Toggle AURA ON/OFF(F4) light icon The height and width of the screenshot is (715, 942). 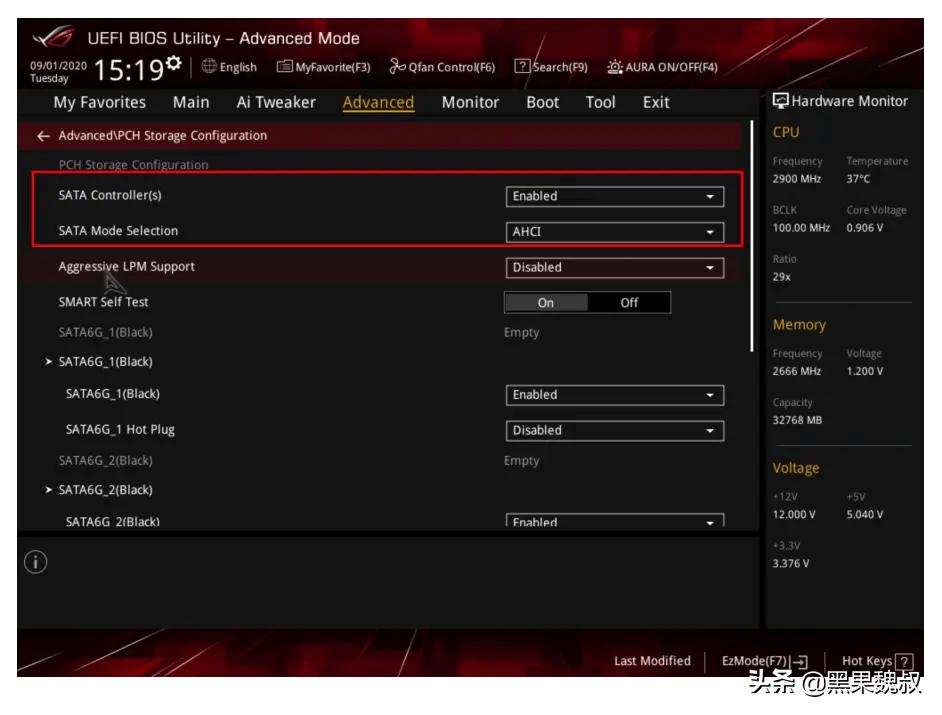pyautogui.click(x=615, y=66)
